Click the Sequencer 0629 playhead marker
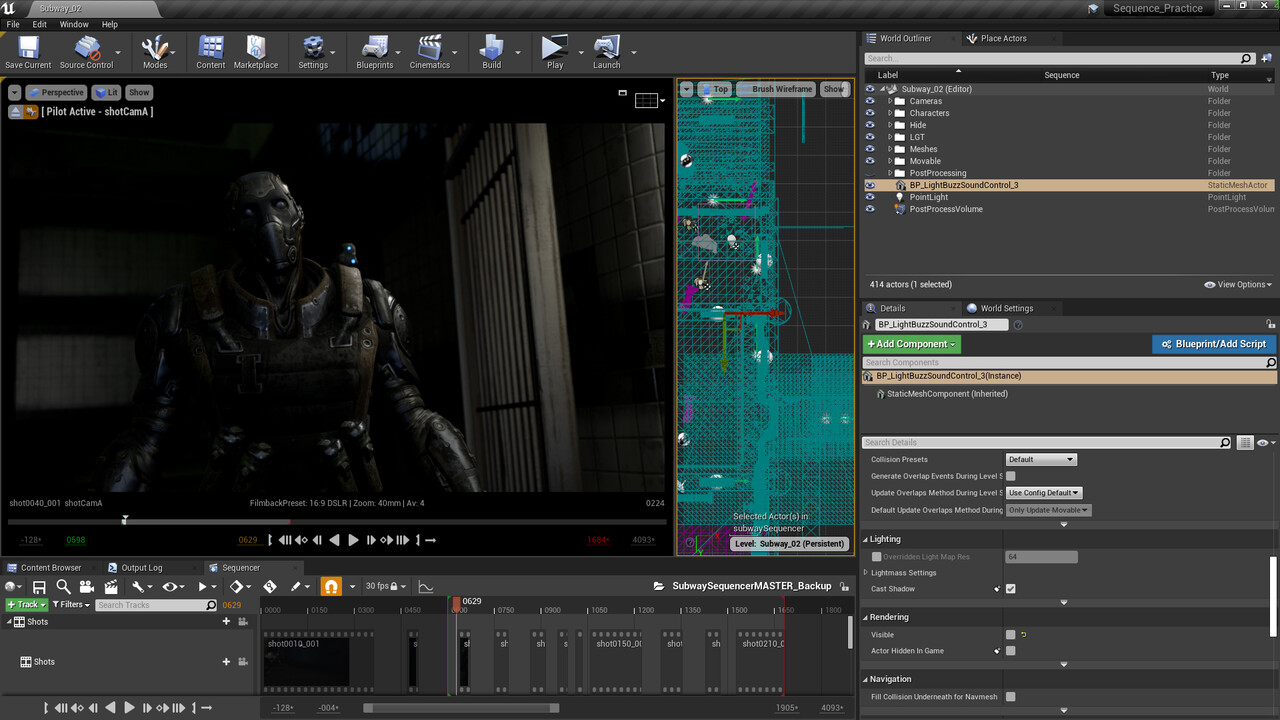Image resolution: width=1280 pixels, height=720 pixels. pos(457,603)
